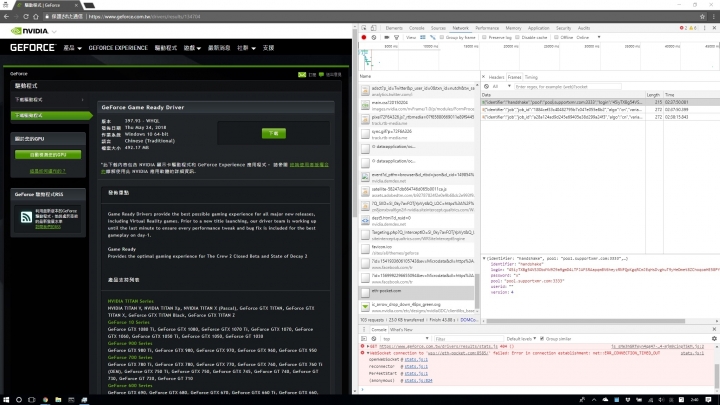The image size is (720, 405).
Task: Bookmark this page with the star icon
Action: [702, 17]
